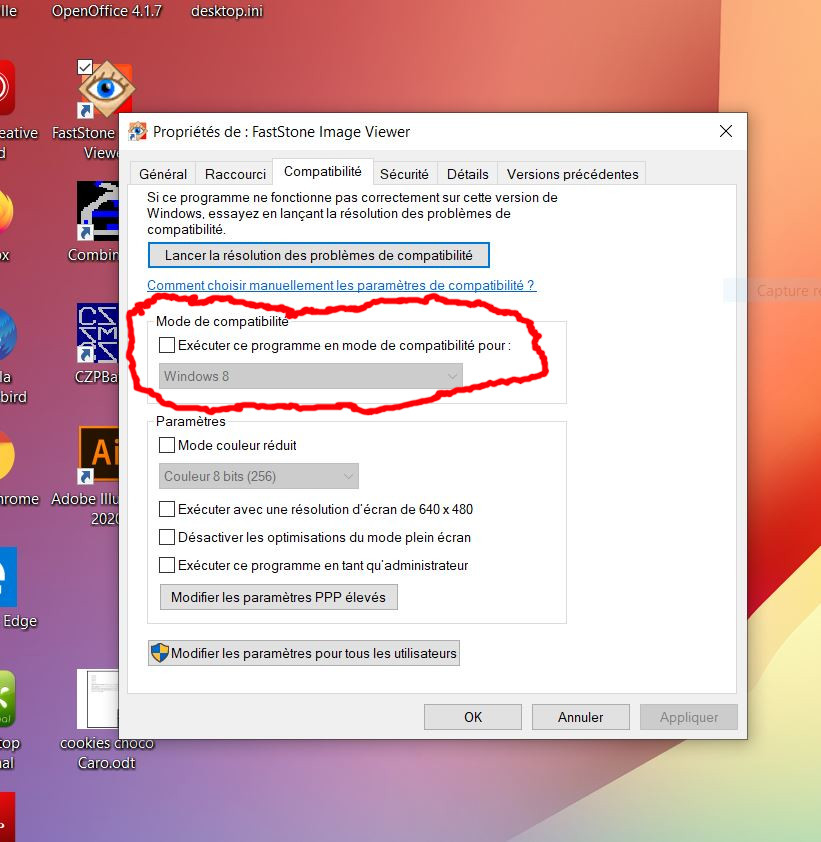
Task: Open the Couleur 8 bits (256) dropdown
Action: [x=259, y=476]
